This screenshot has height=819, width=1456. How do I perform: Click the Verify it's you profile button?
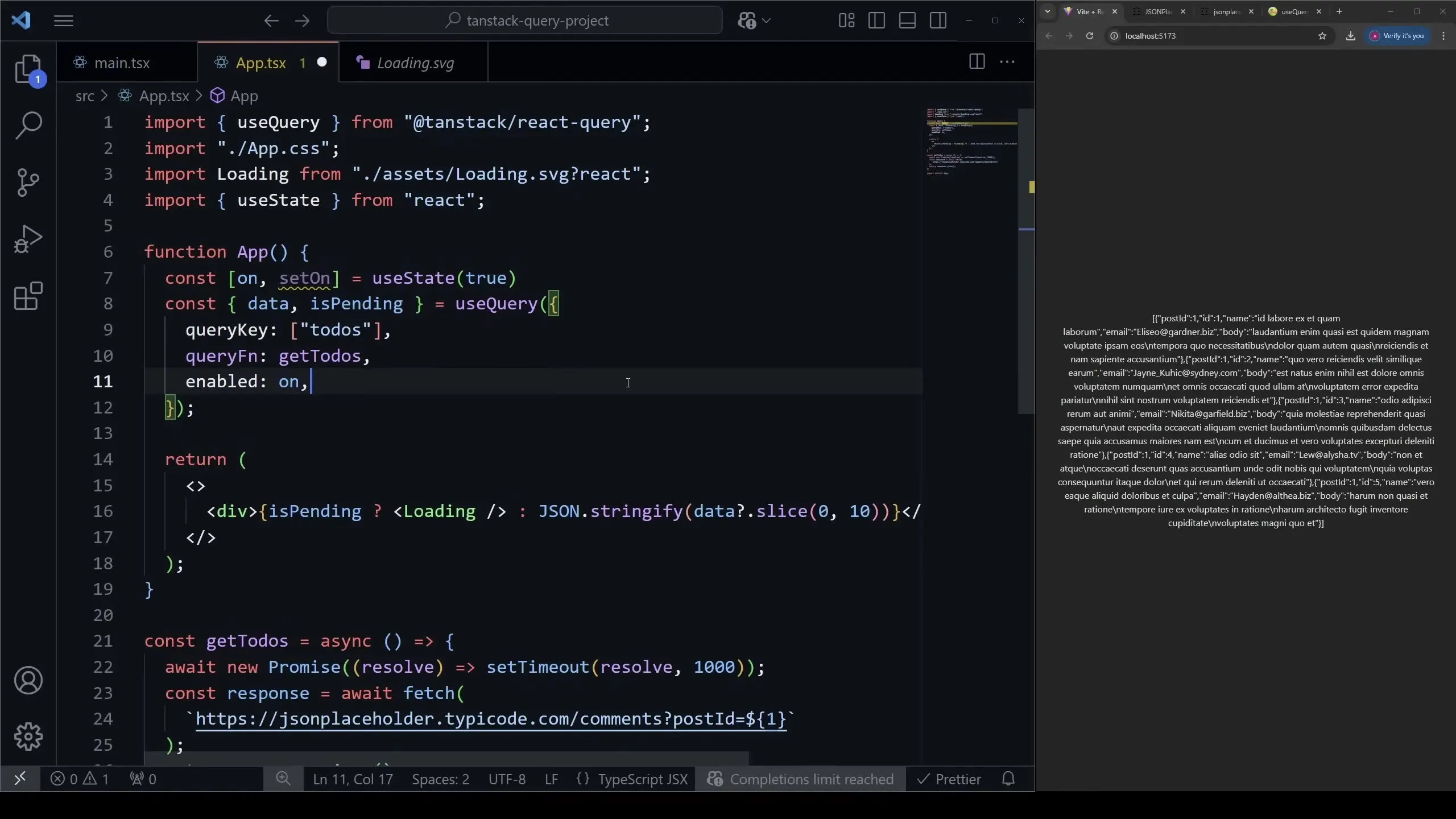pos(1398,36)
